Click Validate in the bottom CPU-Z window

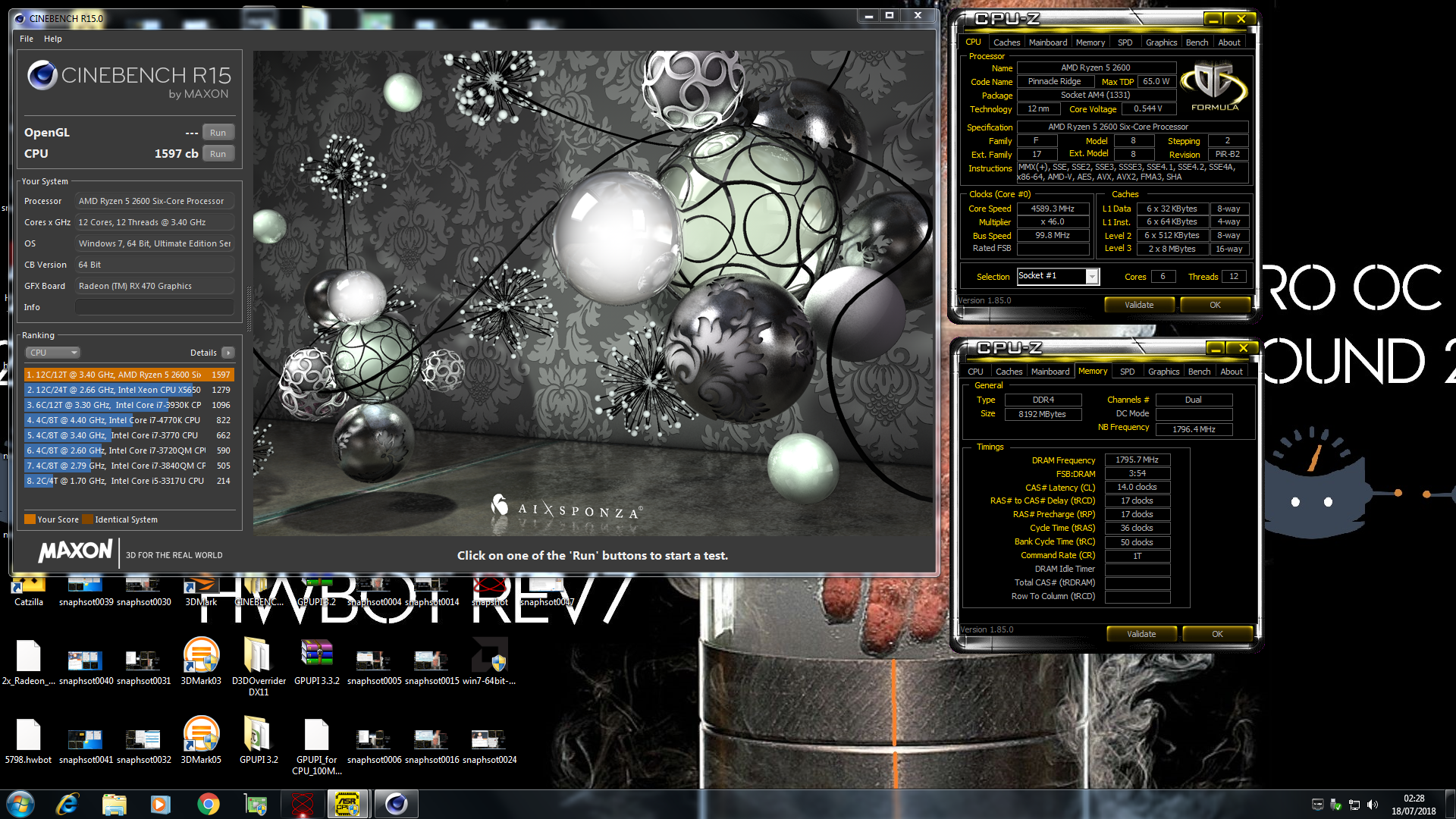point(1141,634)
